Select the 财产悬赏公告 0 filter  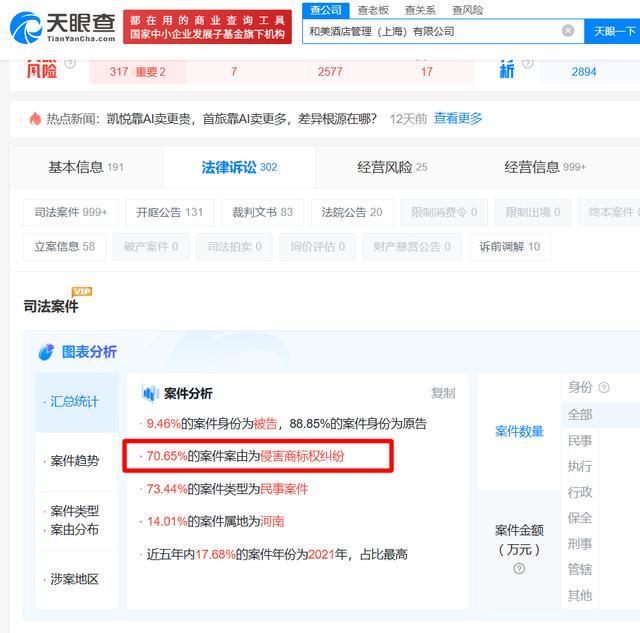click(412, 247)
